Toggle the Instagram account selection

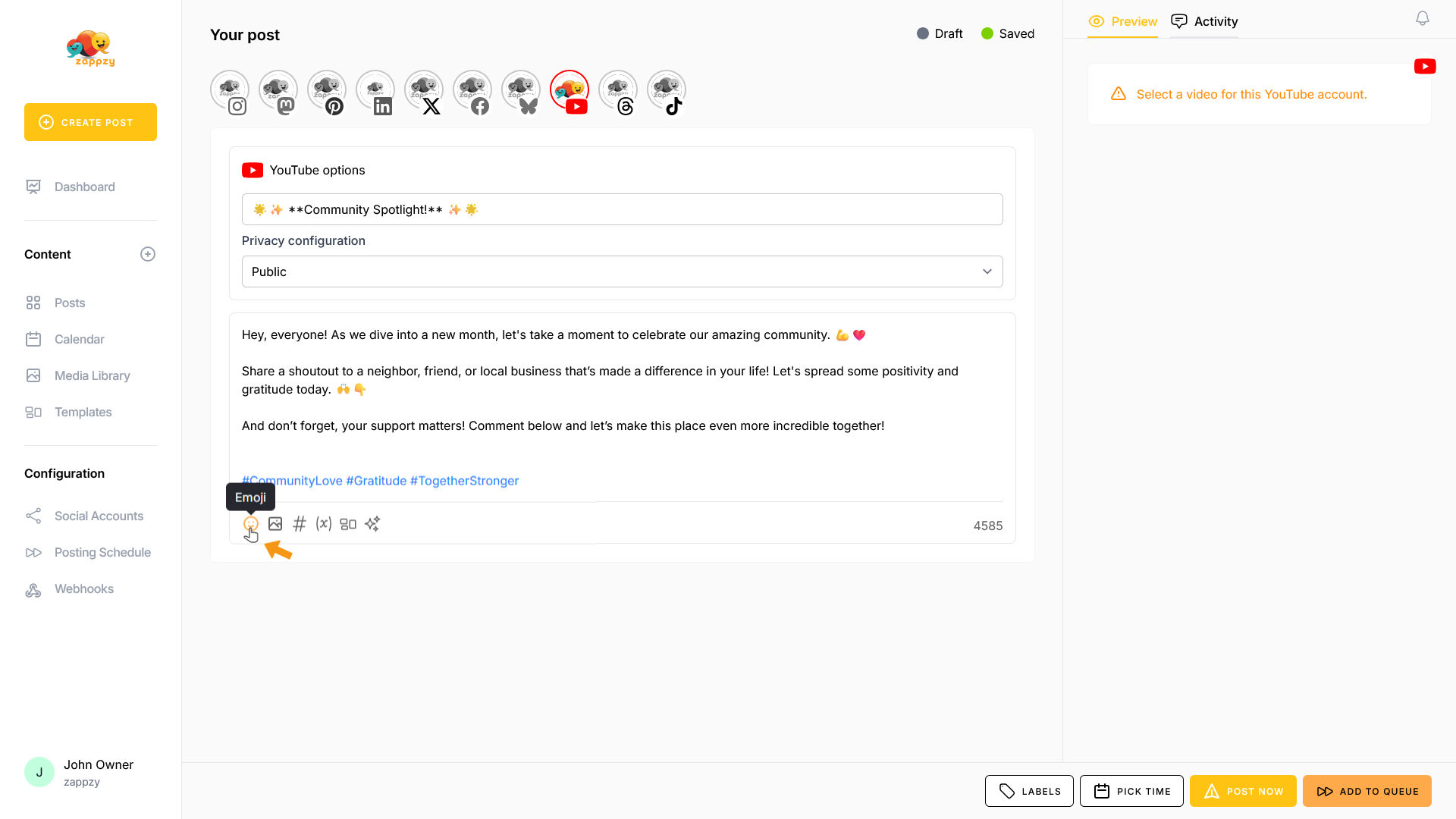coord(230,93)
